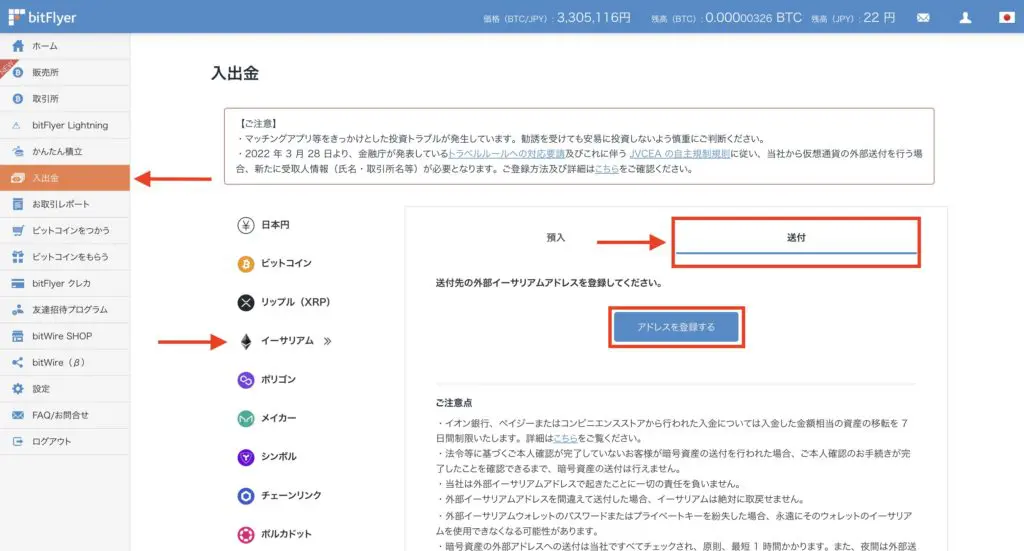Click the Ethereum diamond icon
The width and height of the screenshot is (1024, 551).
[x=246, y=341]
